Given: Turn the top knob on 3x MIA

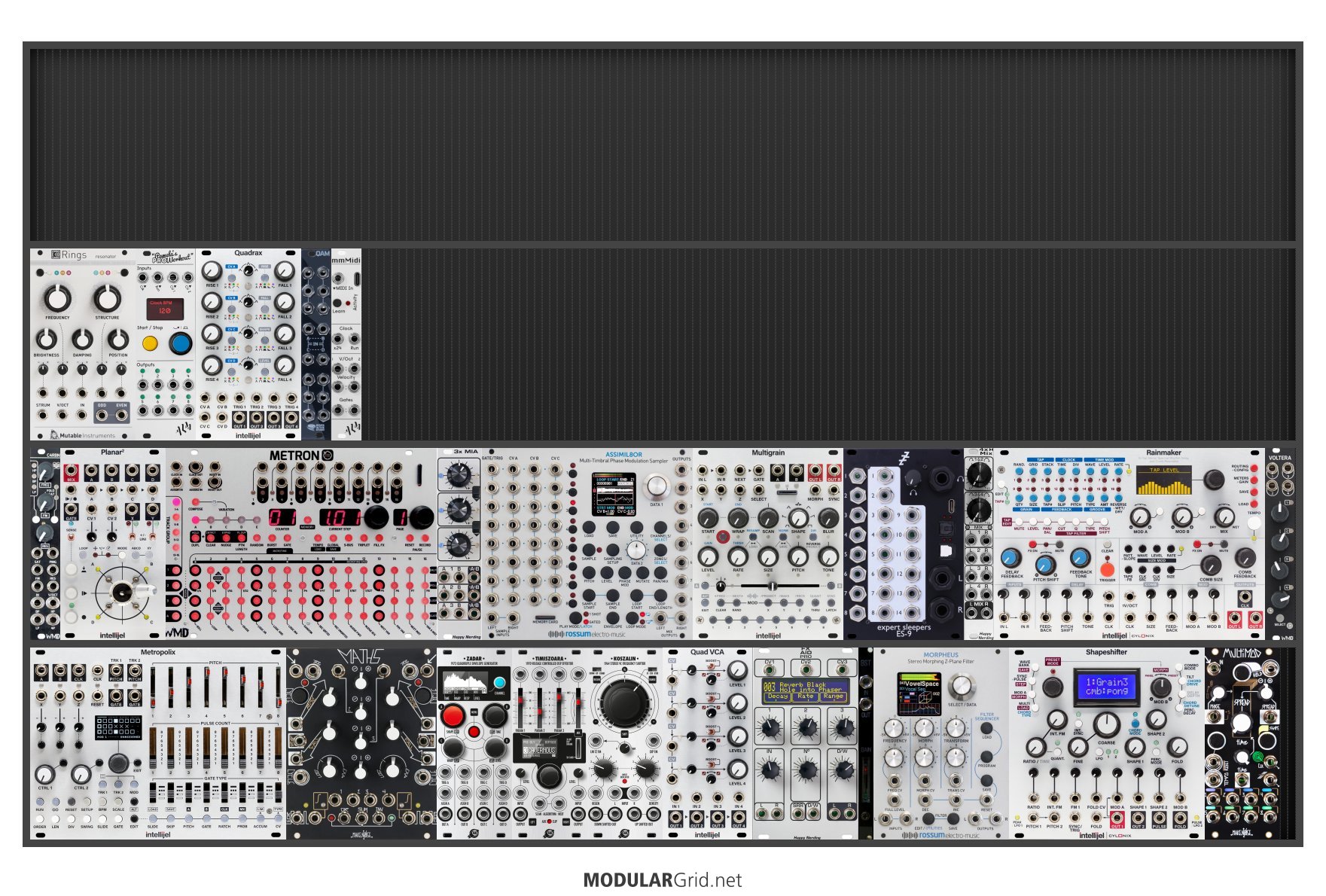Looking at the screenshot, I should tap(459, 476).
